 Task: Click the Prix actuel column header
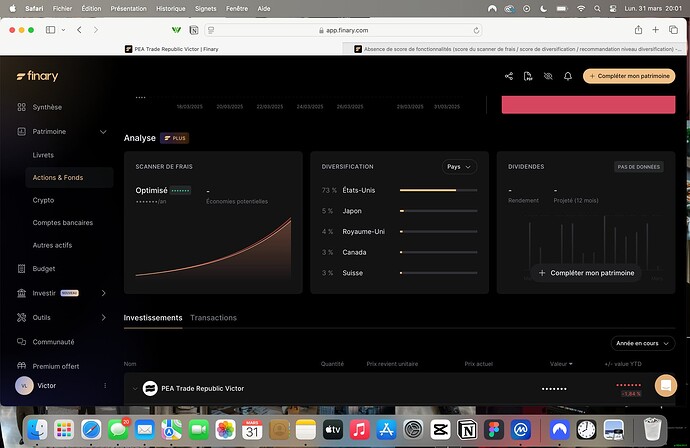(479, 364)
